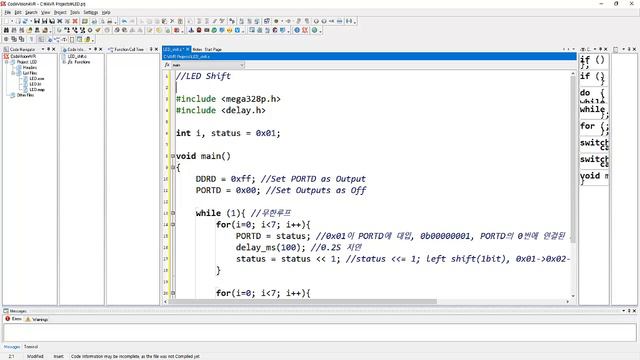
Task: Close the Code Navigator panel
Action: (x=54, y=49)
